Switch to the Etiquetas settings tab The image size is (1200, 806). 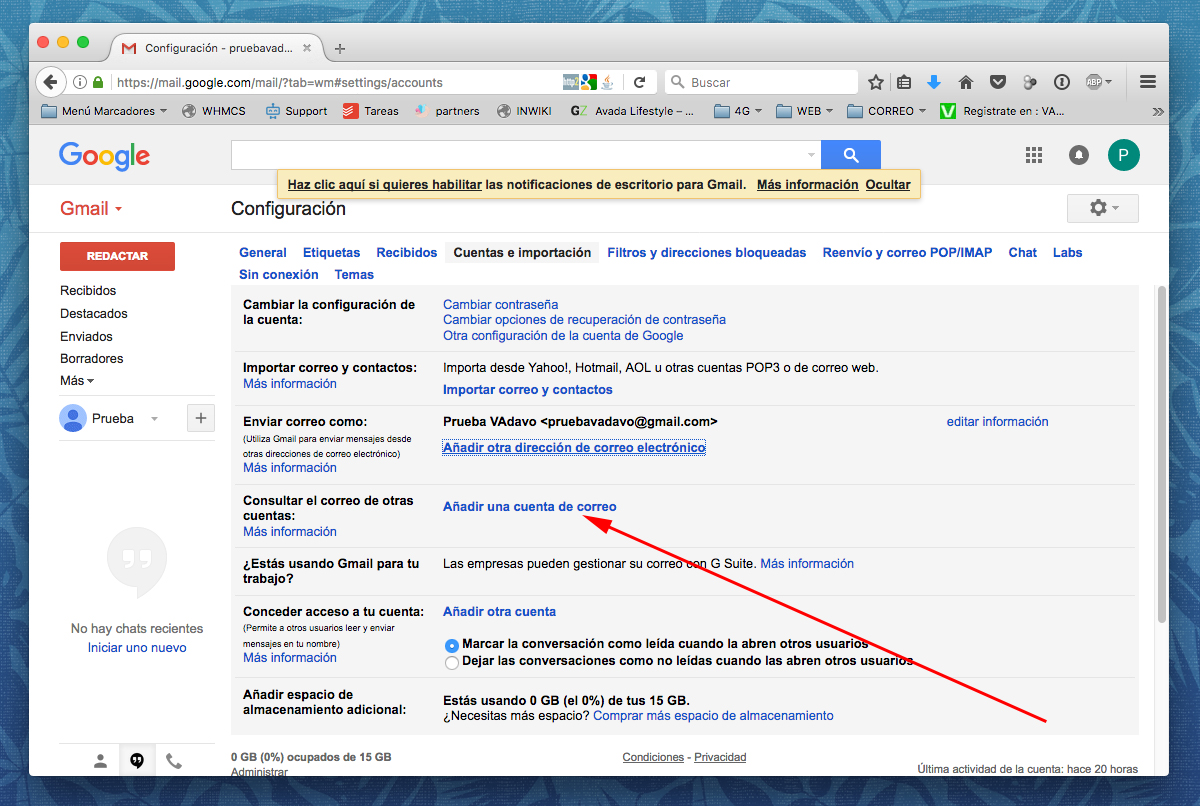coord(331,253)
